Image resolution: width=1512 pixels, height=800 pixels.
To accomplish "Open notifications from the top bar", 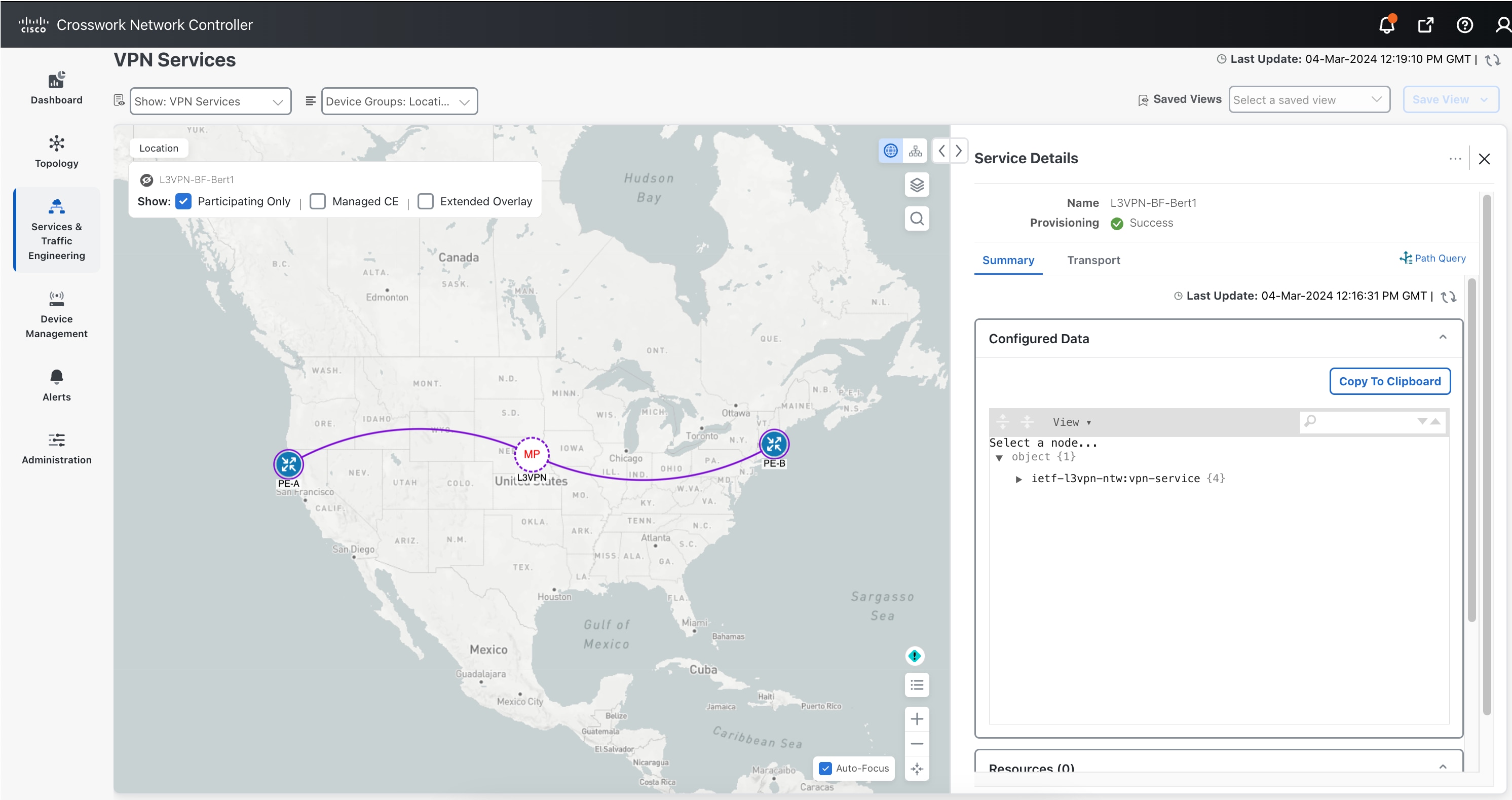I will [1386, 25].
